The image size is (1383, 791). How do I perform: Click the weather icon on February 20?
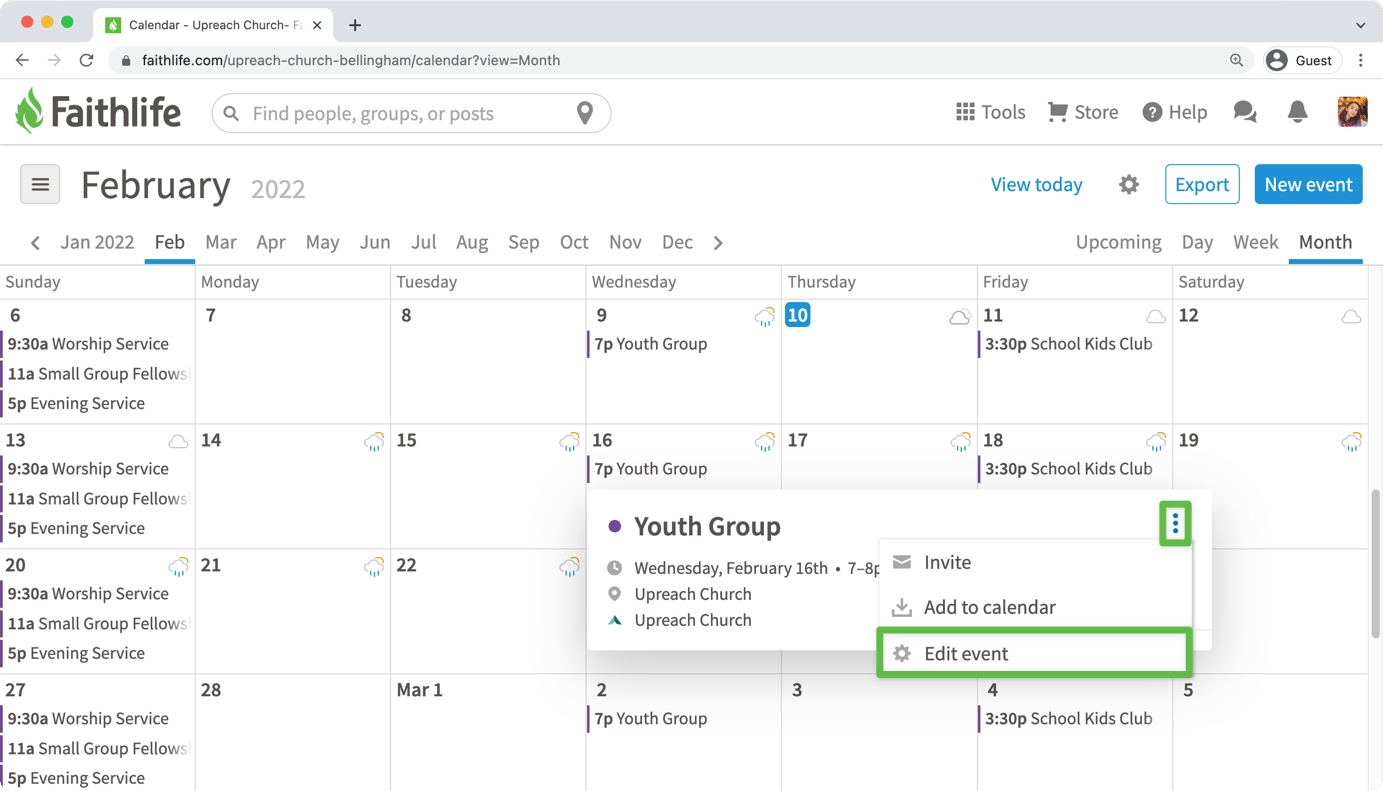(x=178, y=567)
